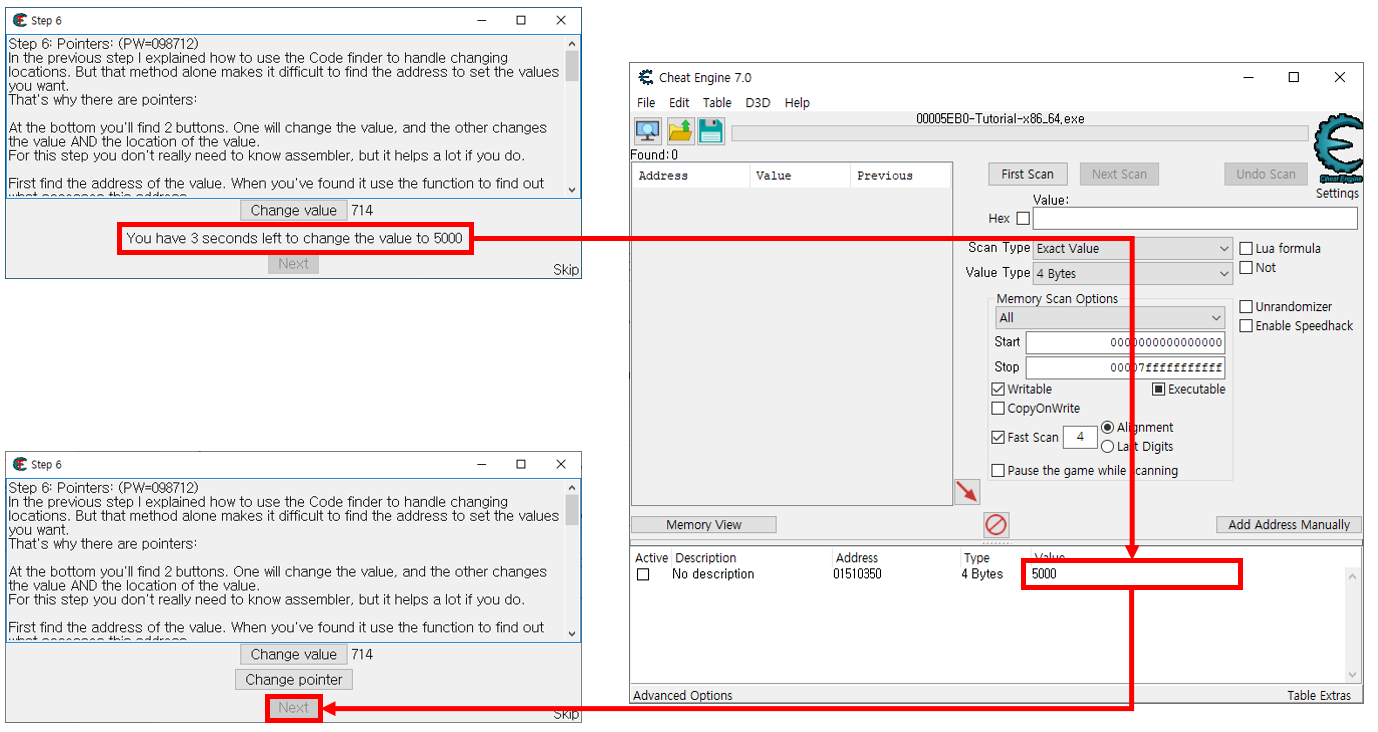
Task: Click the First Scan button
Action: tap(1027, 174)
